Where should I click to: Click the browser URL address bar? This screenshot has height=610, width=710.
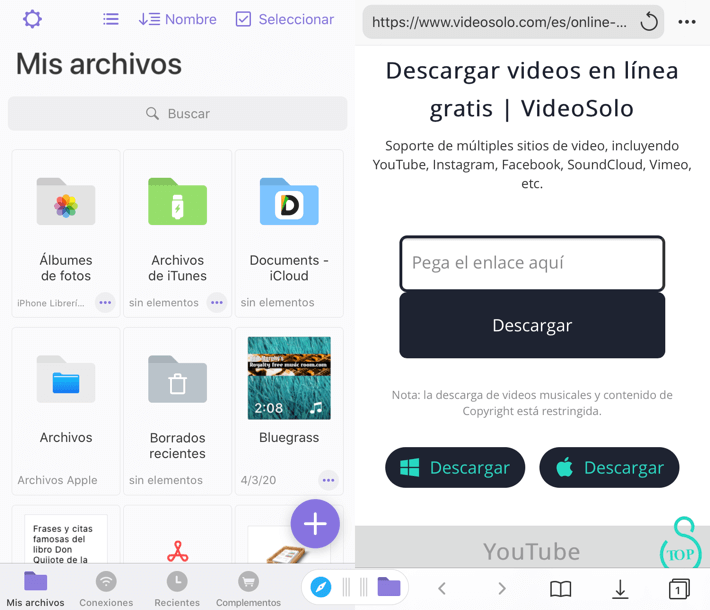point(500,22)
